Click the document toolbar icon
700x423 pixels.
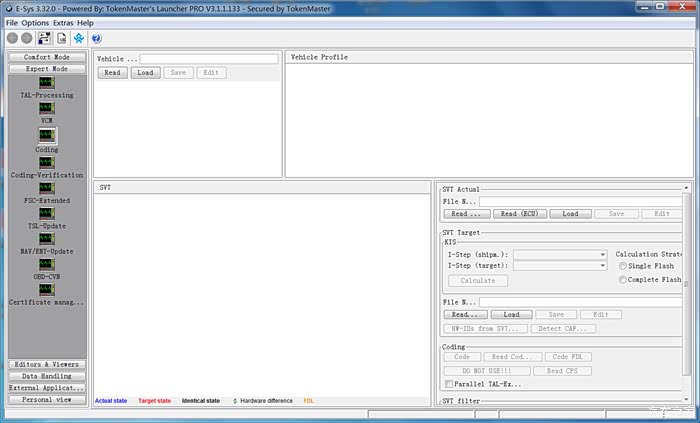click(x=62, y=39)
